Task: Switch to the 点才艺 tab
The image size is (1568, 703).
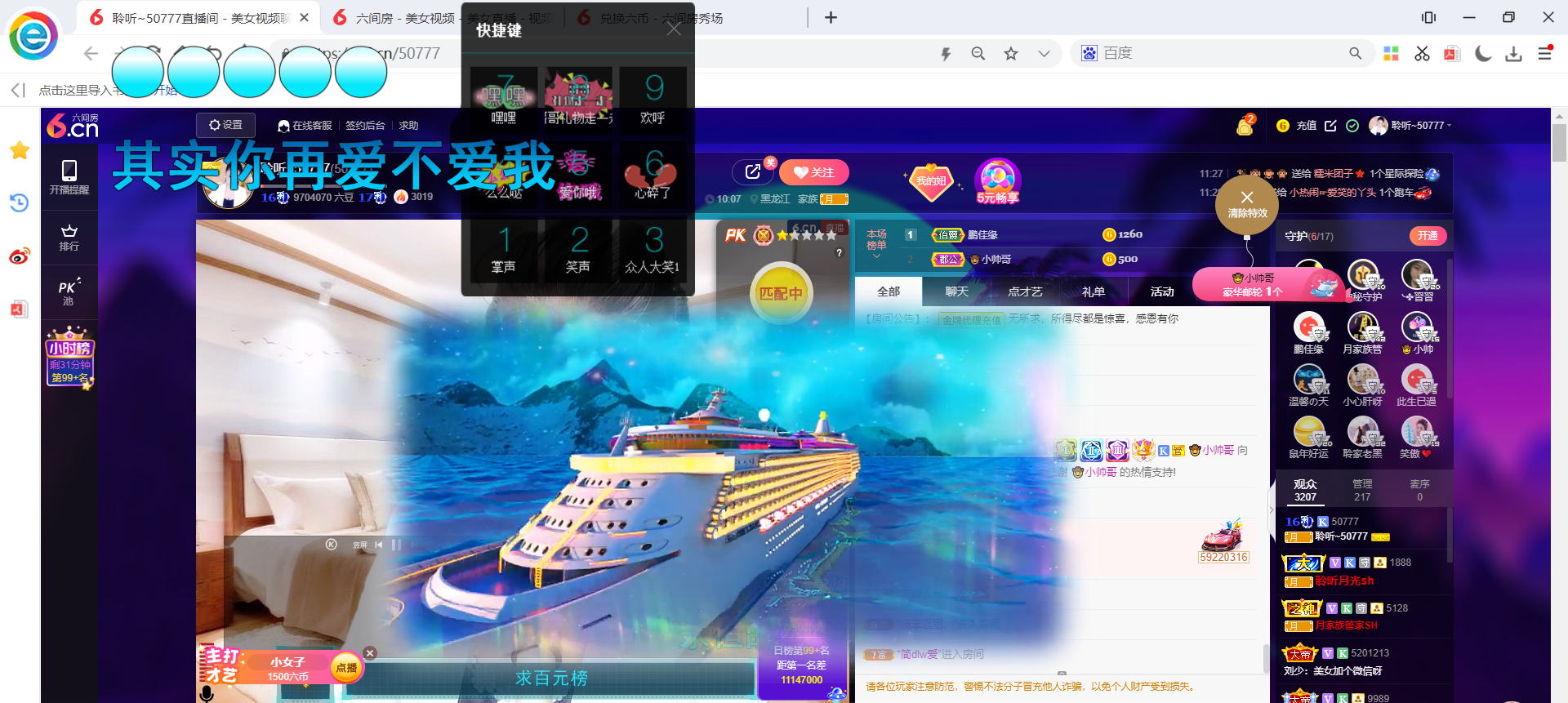Action: (1025, 291)
